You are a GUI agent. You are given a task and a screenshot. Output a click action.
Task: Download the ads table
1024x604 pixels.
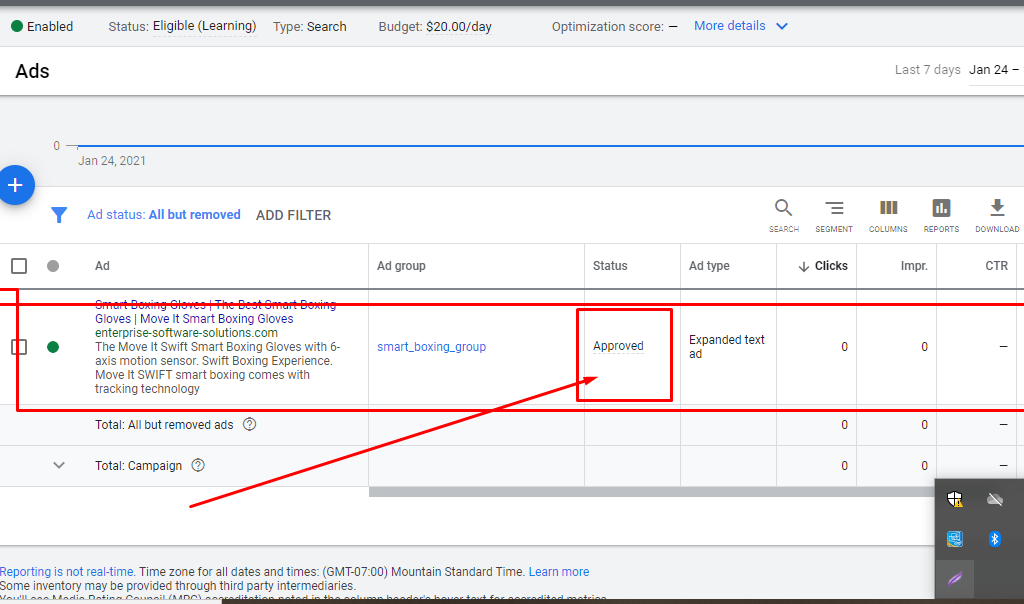[x=997, y=216]
